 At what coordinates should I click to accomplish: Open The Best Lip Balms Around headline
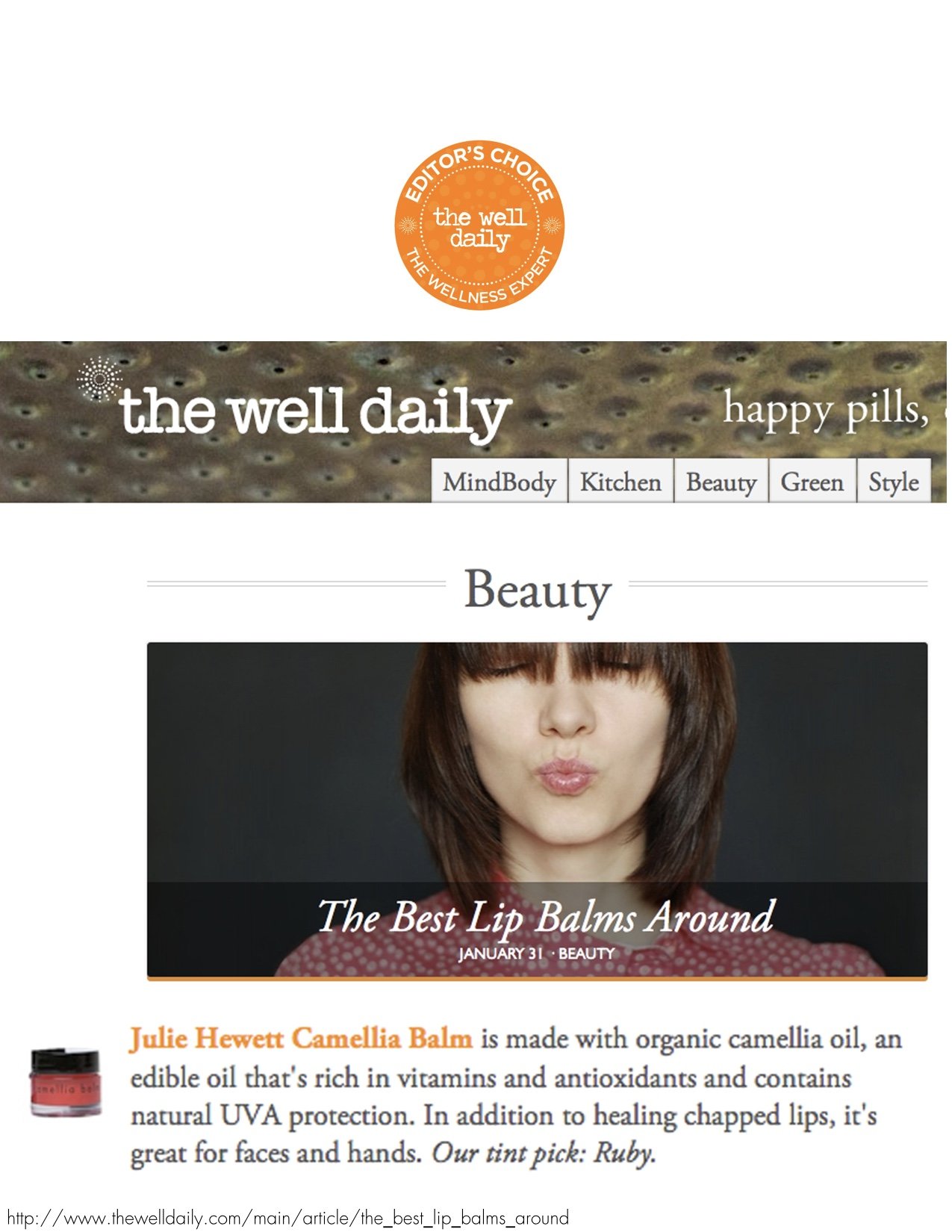pyautogui.click(x=546, y=915)
